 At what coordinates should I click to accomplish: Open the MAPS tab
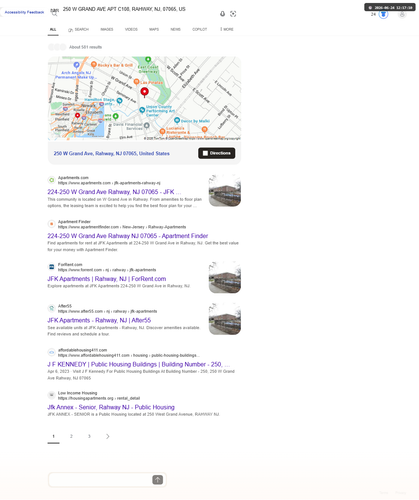(154, 29)
